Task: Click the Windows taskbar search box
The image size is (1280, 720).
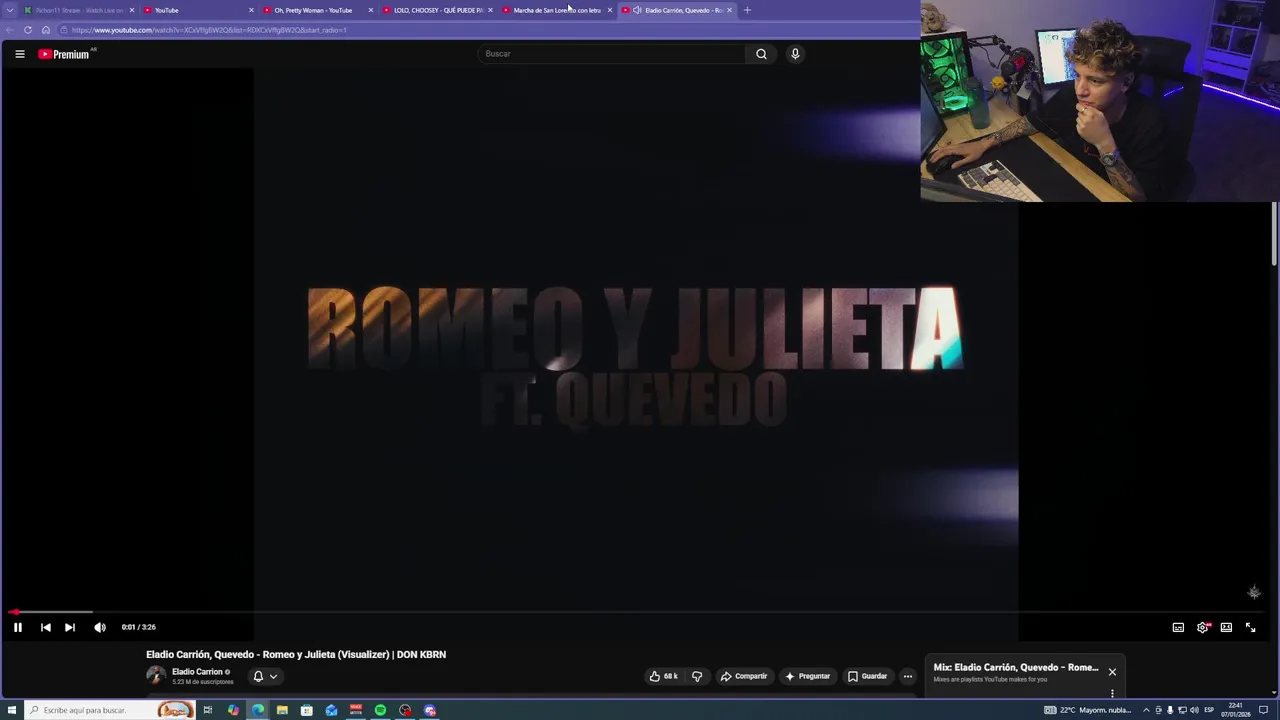Action: pyautogui.click(x=110, y=710)
